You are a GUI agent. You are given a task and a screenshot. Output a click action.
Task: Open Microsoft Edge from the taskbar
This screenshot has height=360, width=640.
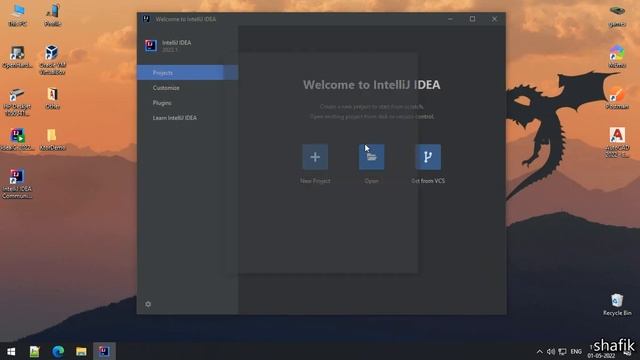coord(58,351)
